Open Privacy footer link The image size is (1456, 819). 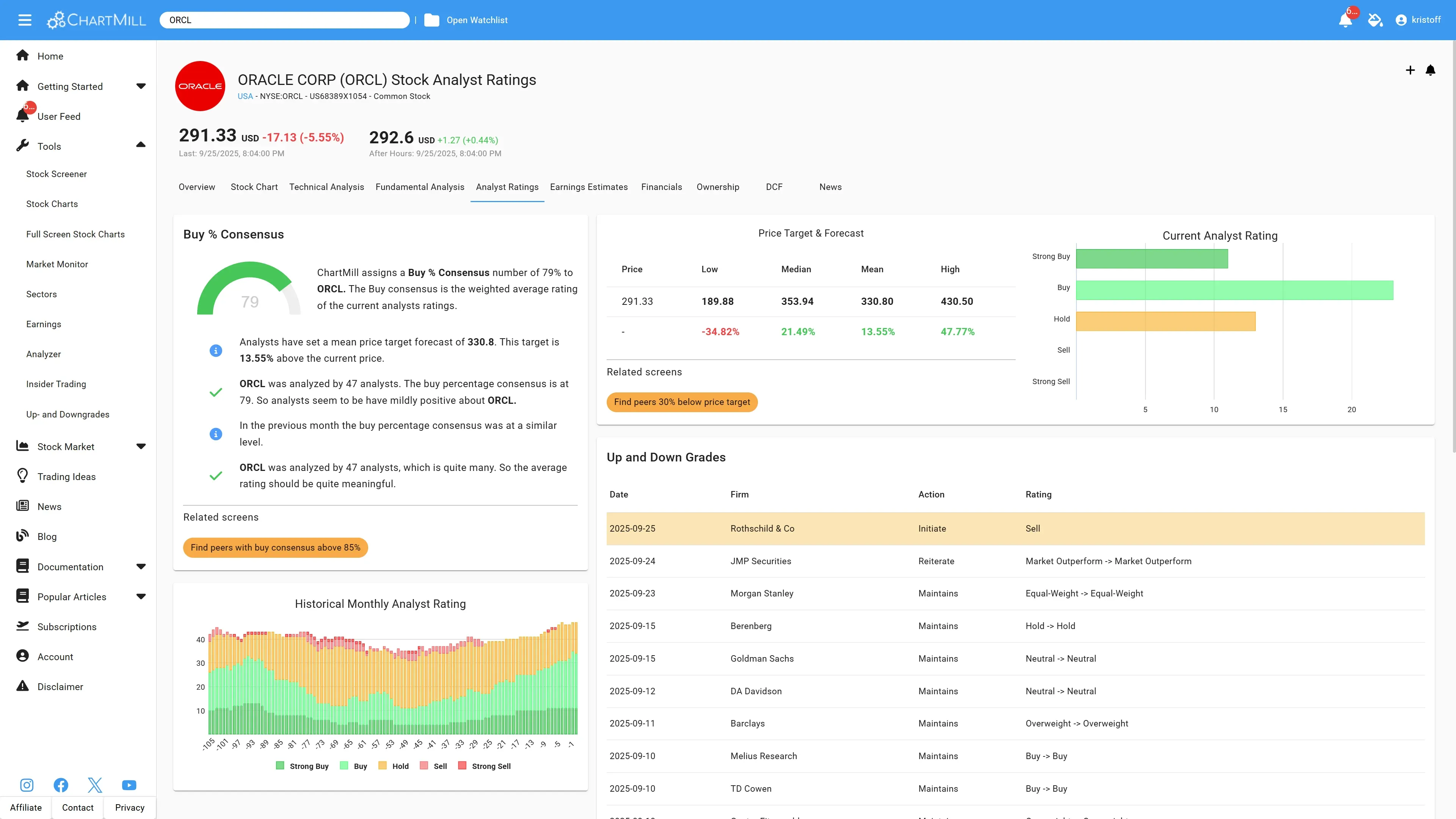pos(130,807)
